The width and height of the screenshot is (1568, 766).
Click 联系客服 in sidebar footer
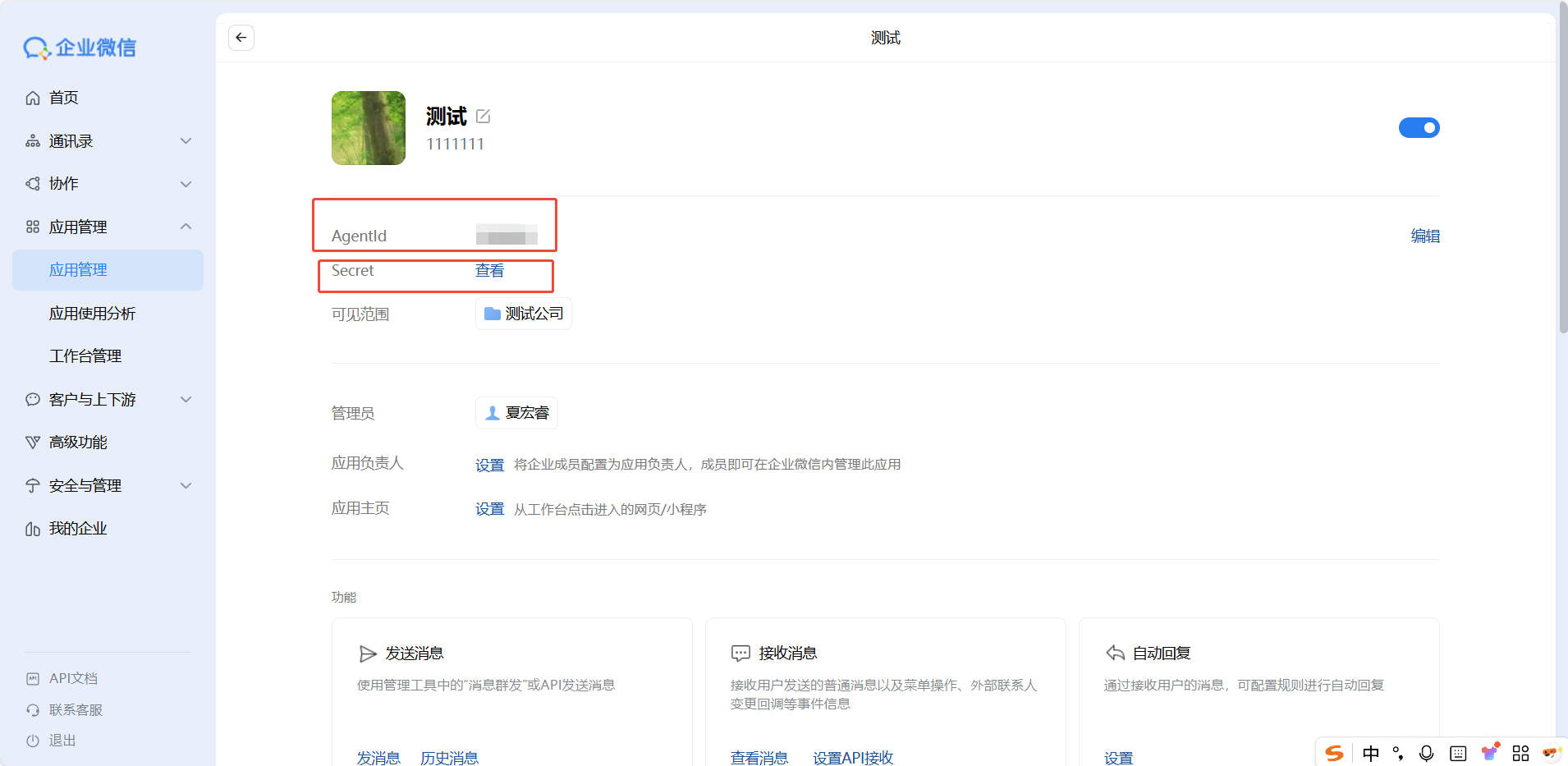pos(76,710)
